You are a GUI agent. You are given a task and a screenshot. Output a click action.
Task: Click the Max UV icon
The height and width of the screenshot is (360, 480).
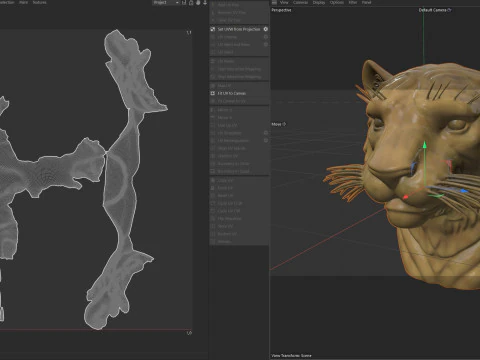point(213,86)
